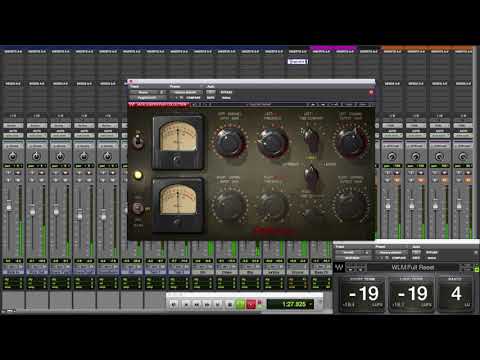The width and height of the screenshot is (480, 360).
Task: Click the WLM long term -19 readout
Action: coord(412,294)
